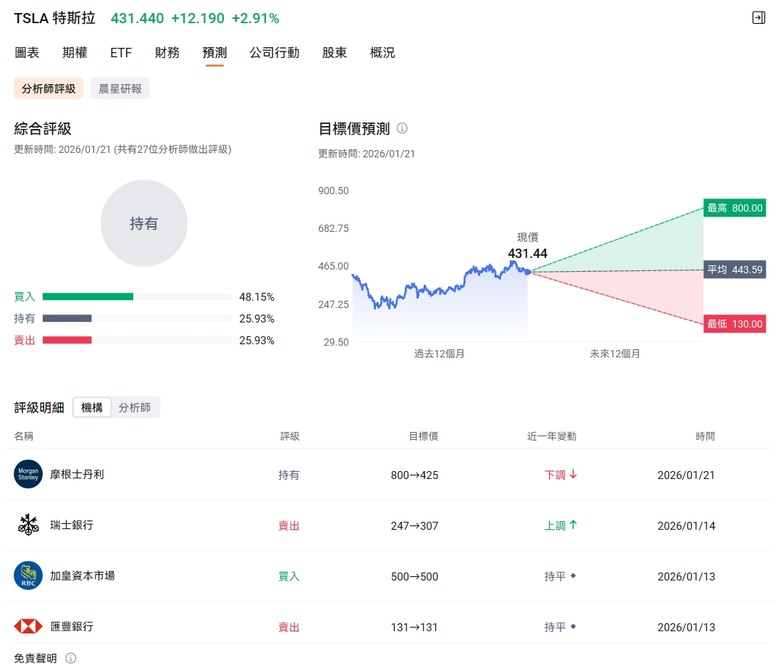Click the RBC 加皇資本市場 logo
Screen dimensions: 780x666
pos(28,575)
